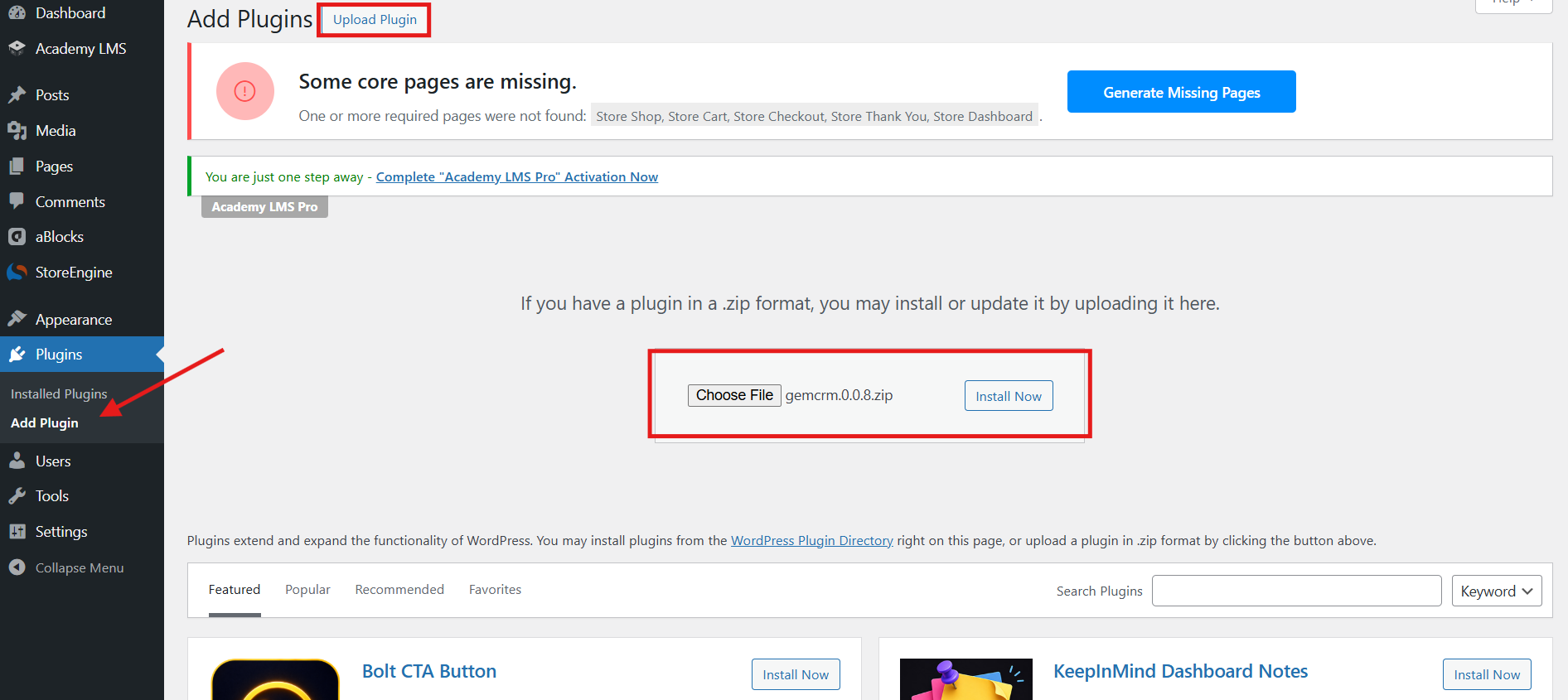Click the StoreEngine logo icon
The image size is (1568, 700).
17,272
